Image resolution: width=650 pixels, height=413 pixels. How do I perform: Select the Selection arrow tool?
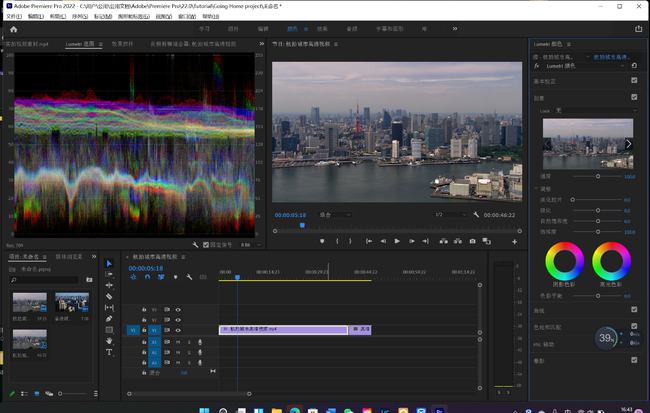[110, 264]
